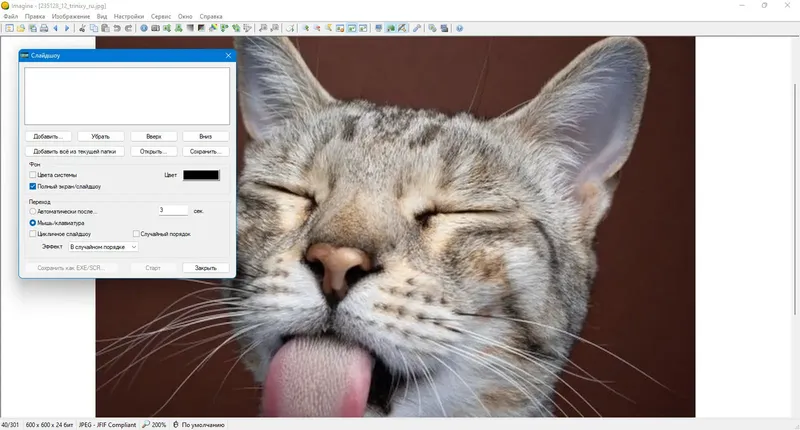
Task: Open the Эффект dropdown list
Action: 104,247
